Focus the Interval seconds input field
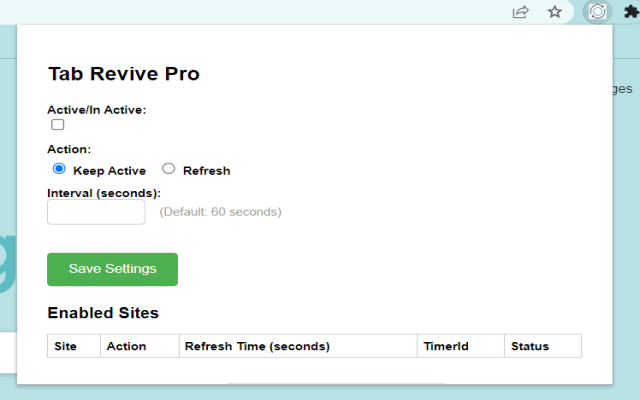Viewport: 640px width, 400px height. point(96,212)
